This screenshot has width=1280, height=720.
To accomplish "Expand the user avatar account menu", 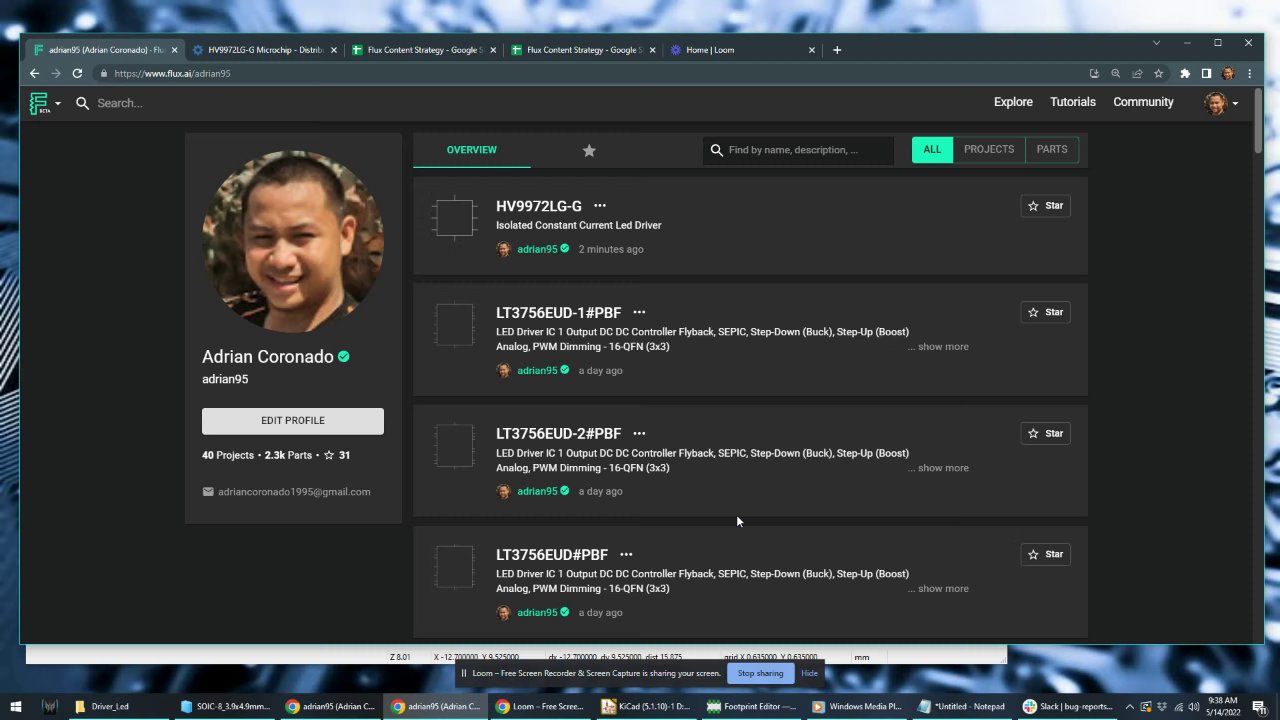I will click(x=1221, y=103).
